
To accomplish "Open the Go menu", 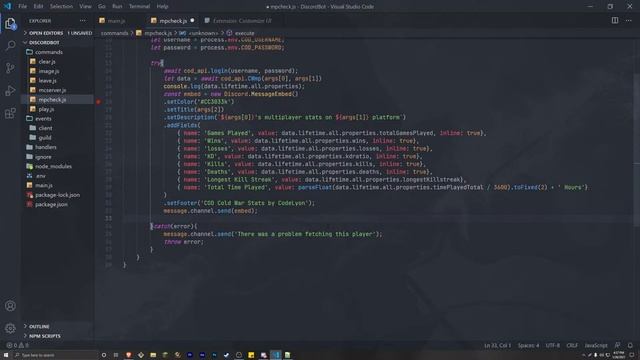I will tap(102, 7).
